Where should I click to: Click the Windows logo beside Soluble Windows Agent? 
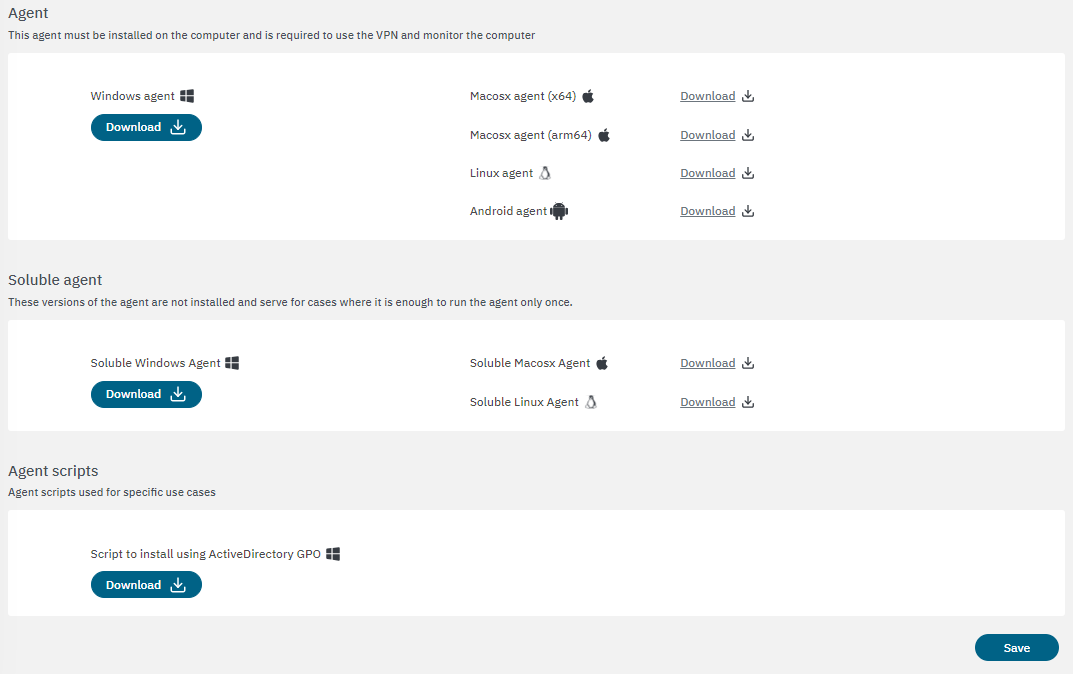[232, 363]
